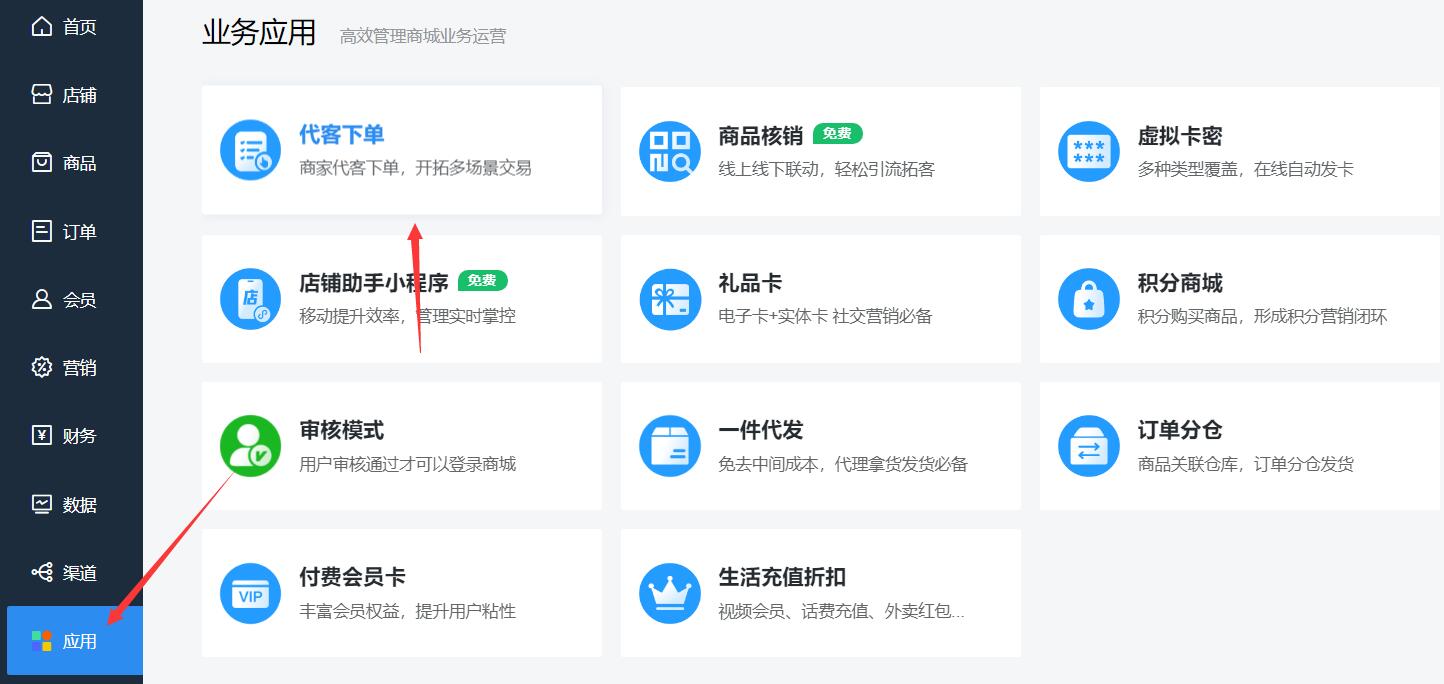This screenshot has height=684, width=1444.
Task: Click the green 审核模式 user icon
Action: point(250,445)
